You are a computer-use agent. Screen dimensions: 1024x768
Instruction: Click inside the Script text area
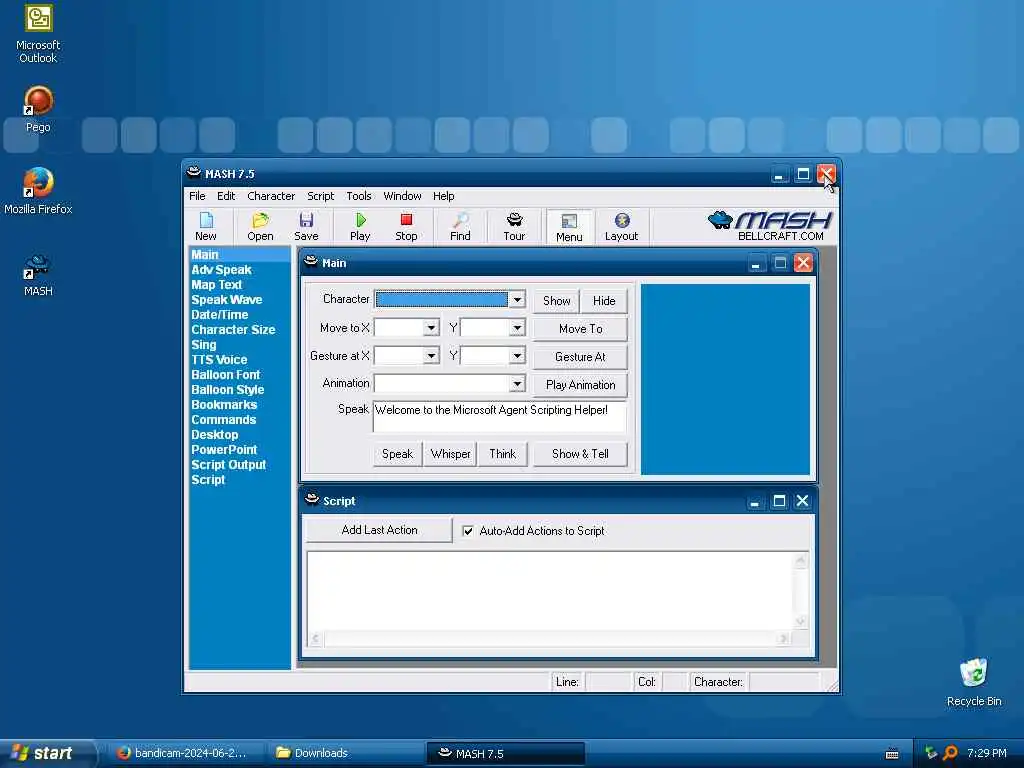(552, 591)
